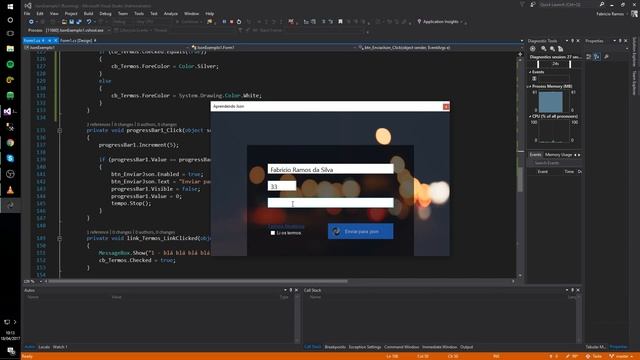Click the Reset View icon in Diagnostic Tools
The height and width of the screenshot is (360, 640).
[x=560, y=49]
